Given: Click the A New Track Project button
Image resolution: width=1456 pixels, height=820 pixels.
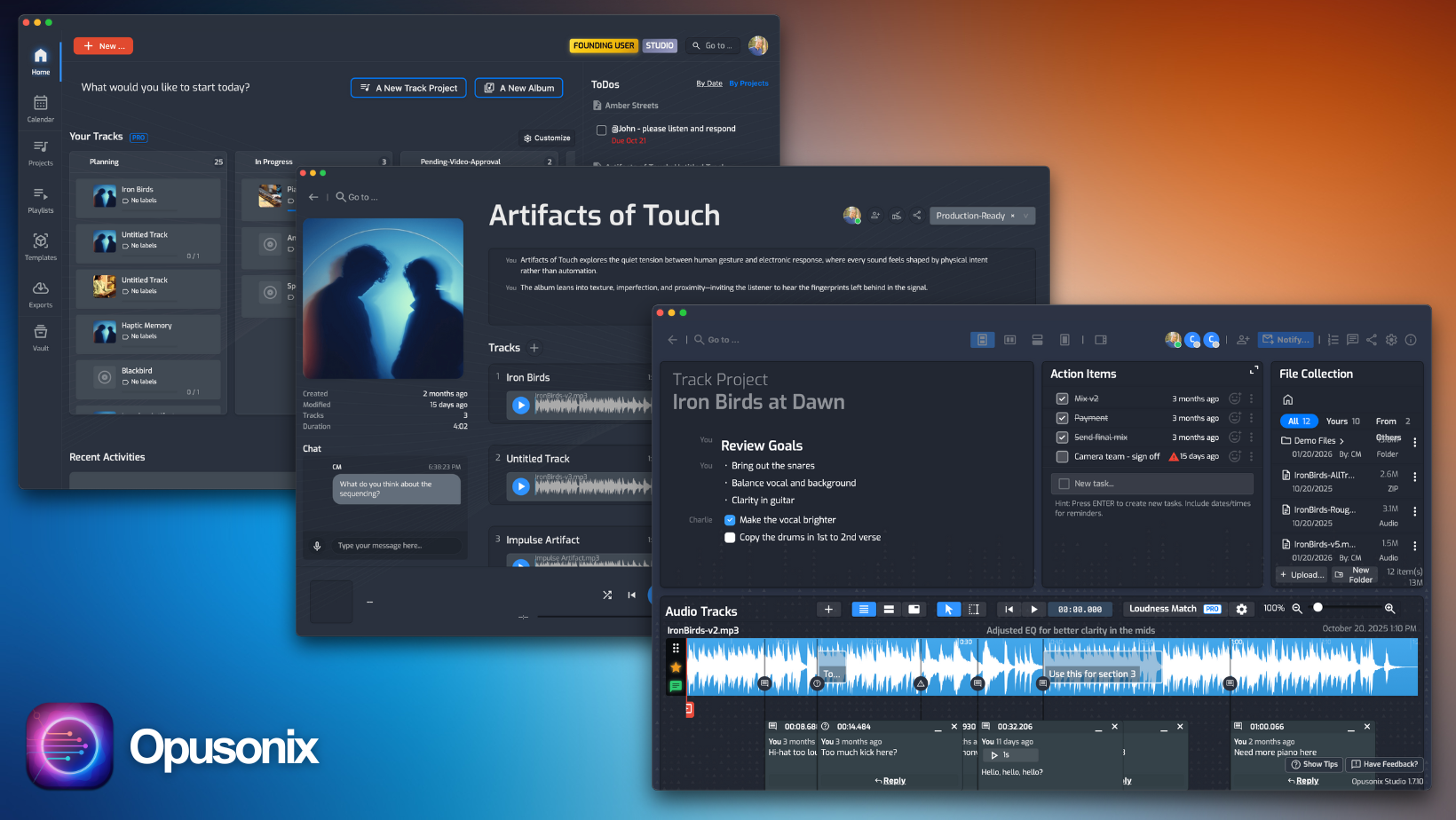Looking at the screenshot, I should pyautogui.click(x=408, y=88).
